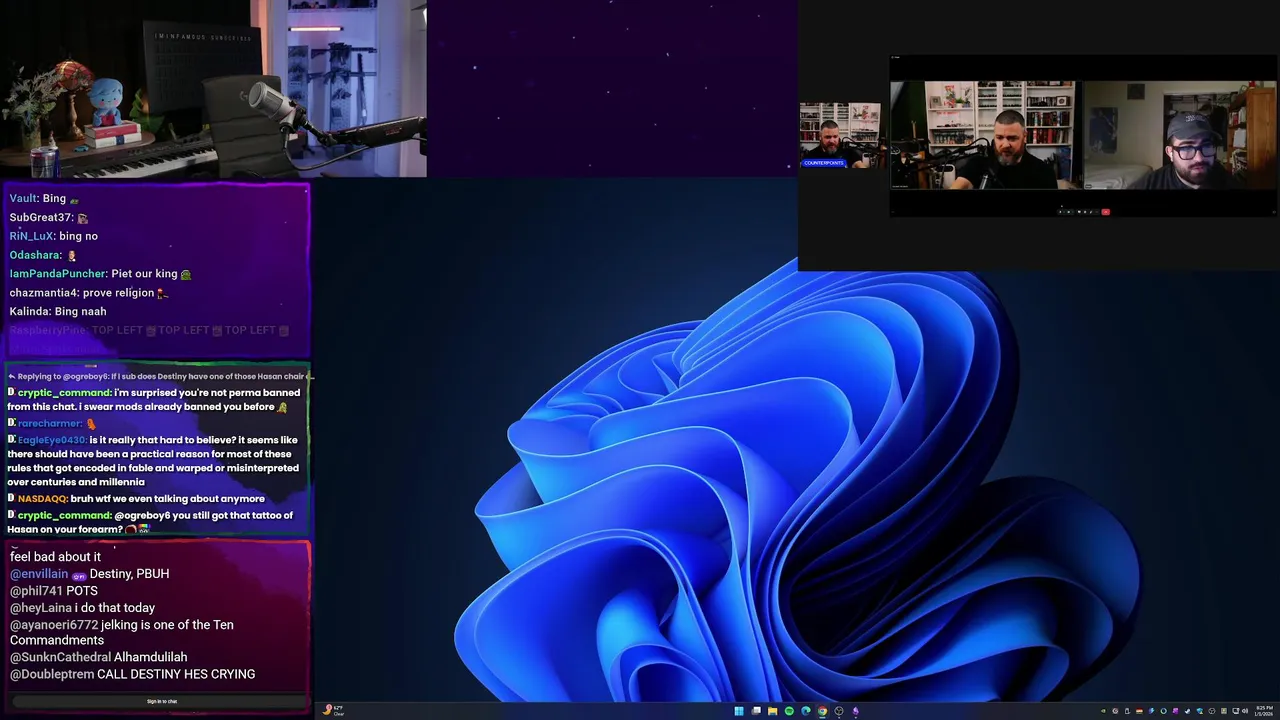Image resolution: width=1280 pixels, height=720 pixels.
Task: Click the Sign in to chat button
Action: (162, 701)
